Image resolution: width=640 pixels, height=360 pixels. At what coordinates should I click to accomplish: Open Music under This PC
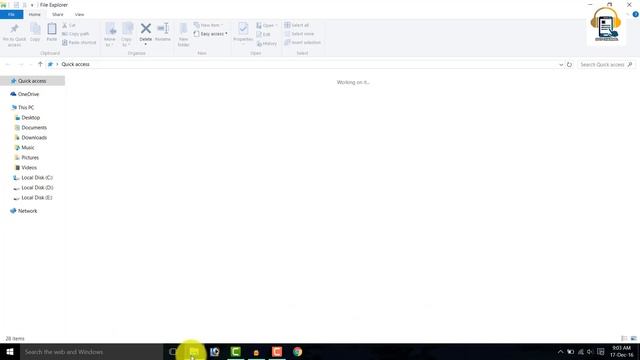[28, 147]
